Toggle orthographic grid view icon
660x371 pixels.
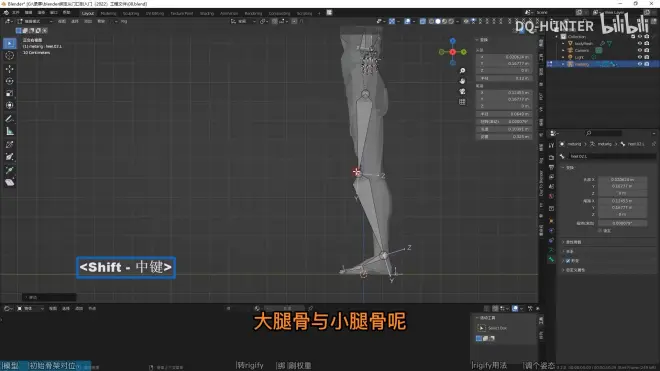pos(462,102)
